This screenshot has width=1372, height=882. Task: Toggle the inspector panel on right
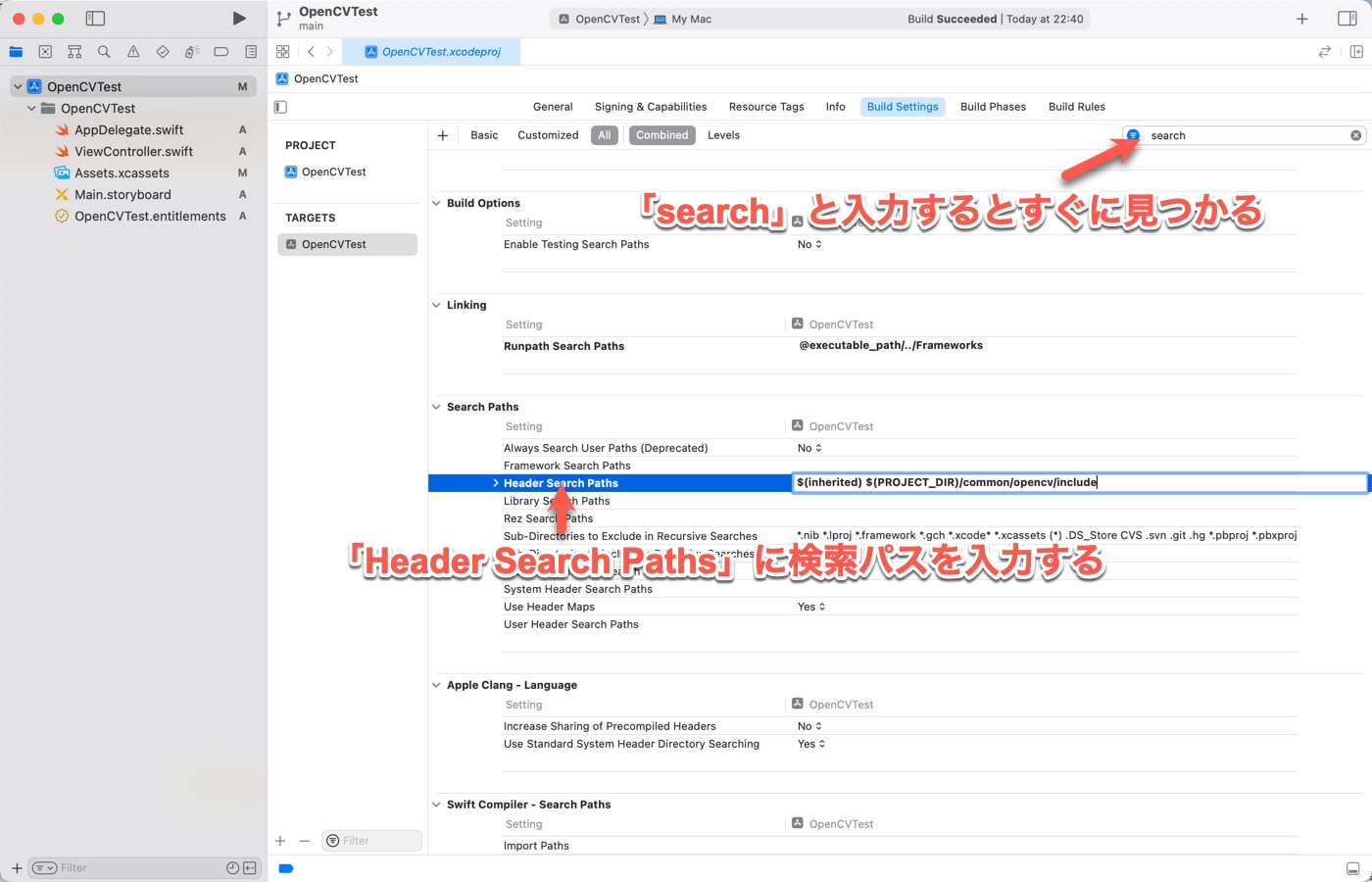pyautogui.click(x=1347, y=19)
